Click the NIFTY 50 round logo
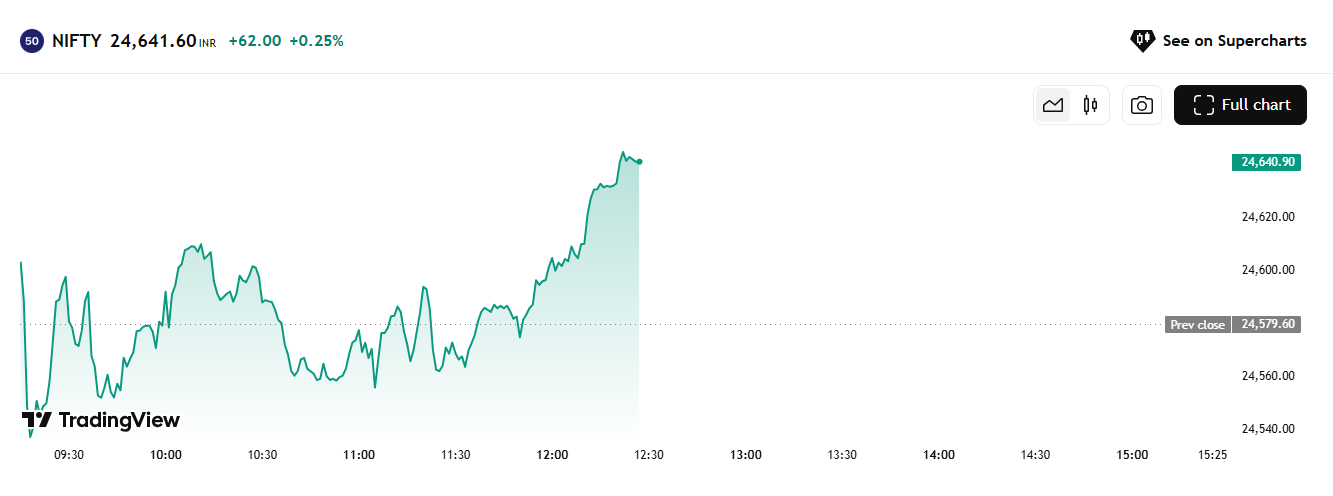 (32, 41)
